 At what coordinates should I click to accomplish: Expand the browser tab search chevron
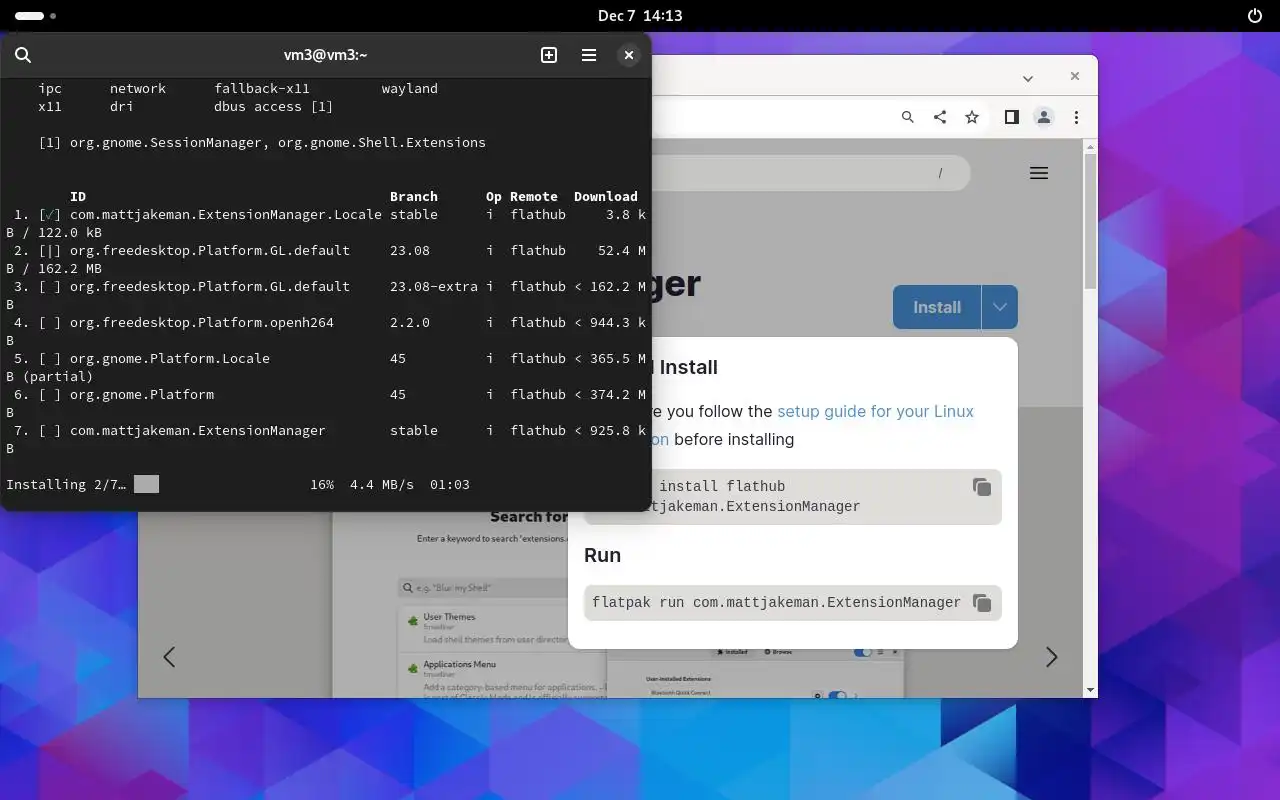(x=1027, y=78)
